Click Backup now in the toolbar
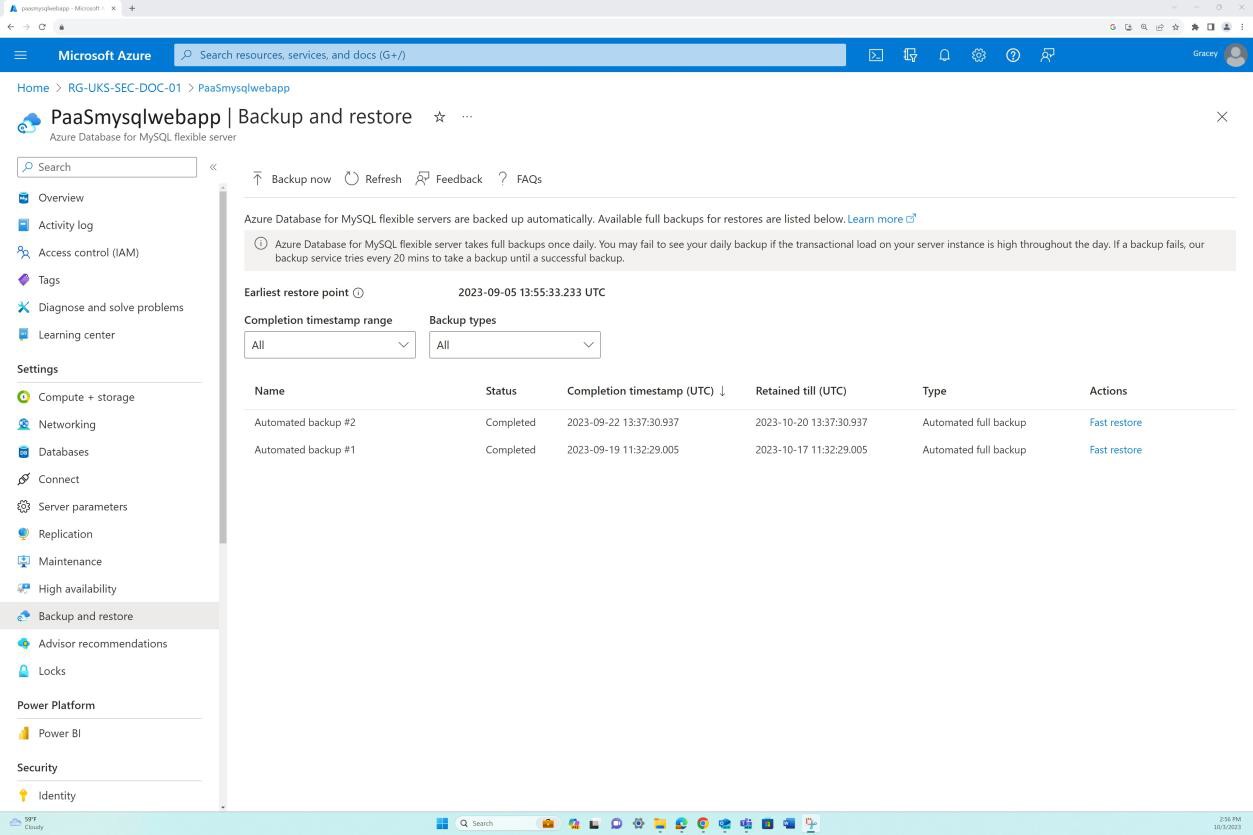 point(291,178)
